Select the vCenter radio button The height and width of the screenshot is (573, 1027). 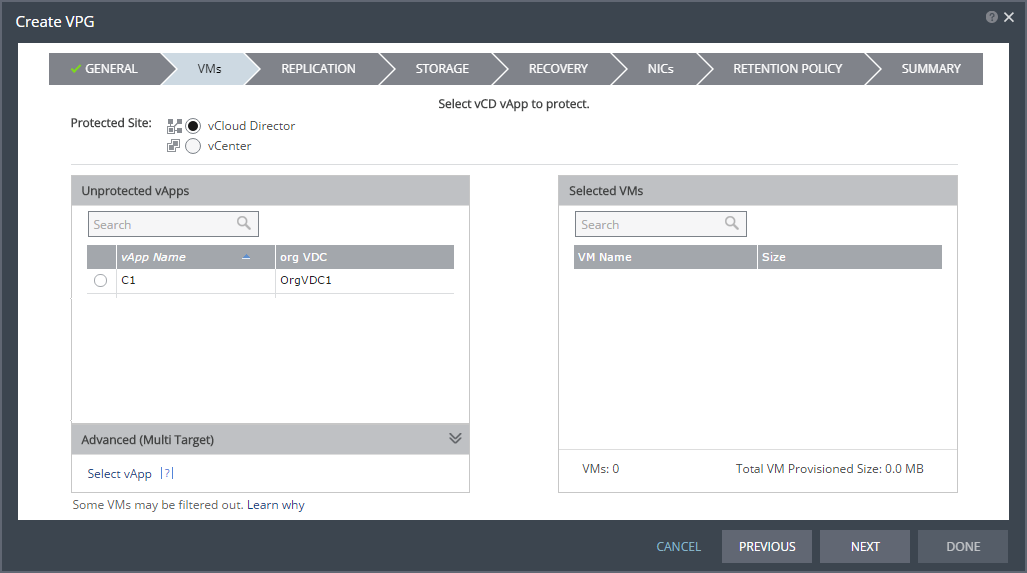point(193,146)
